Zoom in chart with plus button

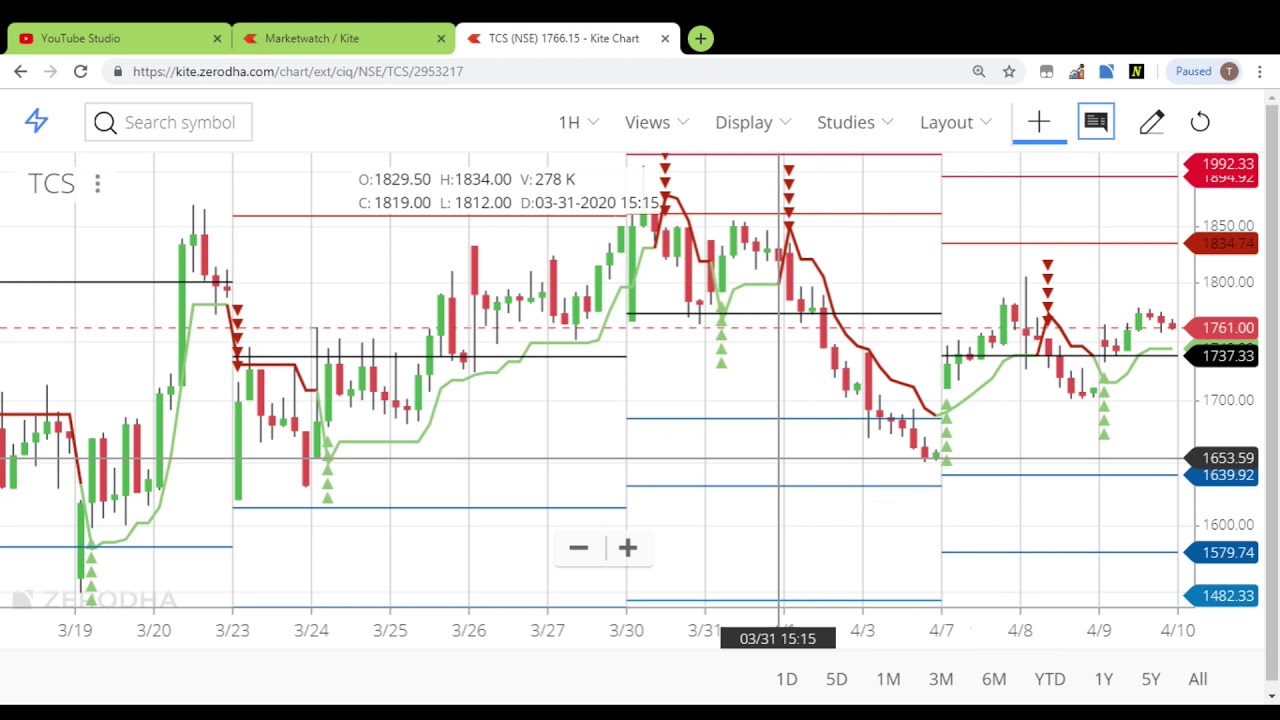click(x=627, y=548)
